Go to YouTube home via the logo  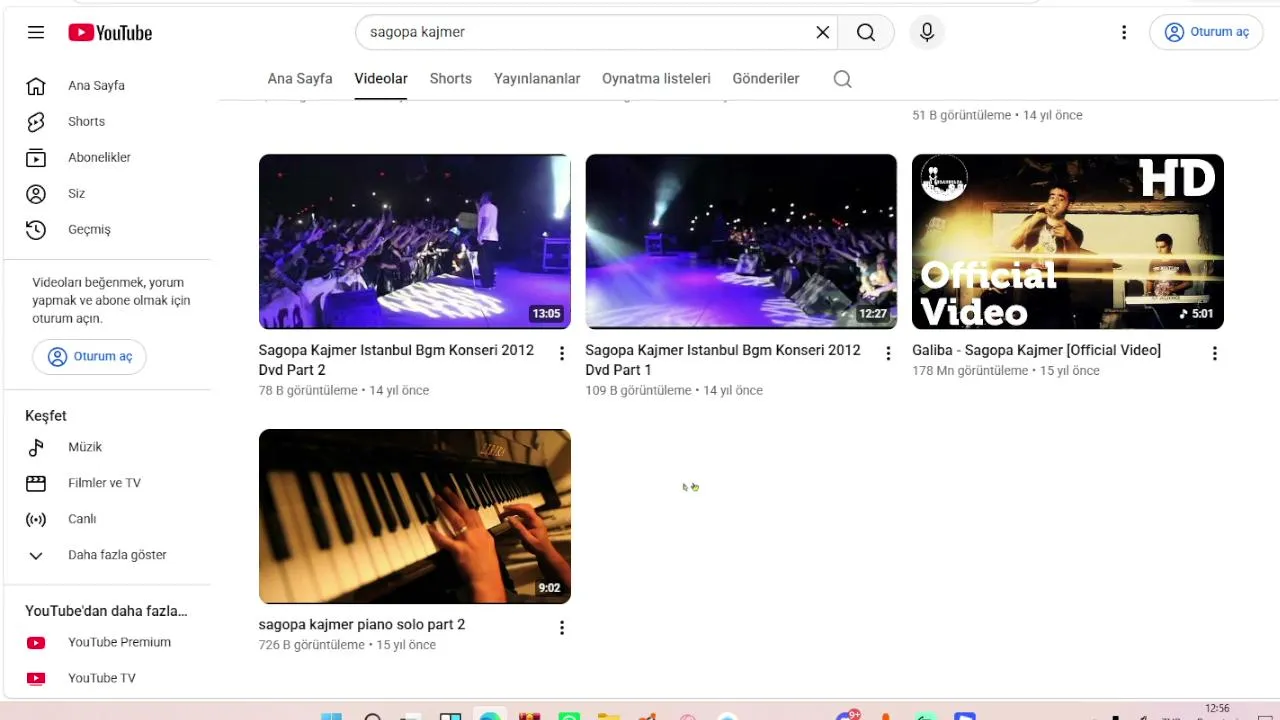tap(110, 32)
